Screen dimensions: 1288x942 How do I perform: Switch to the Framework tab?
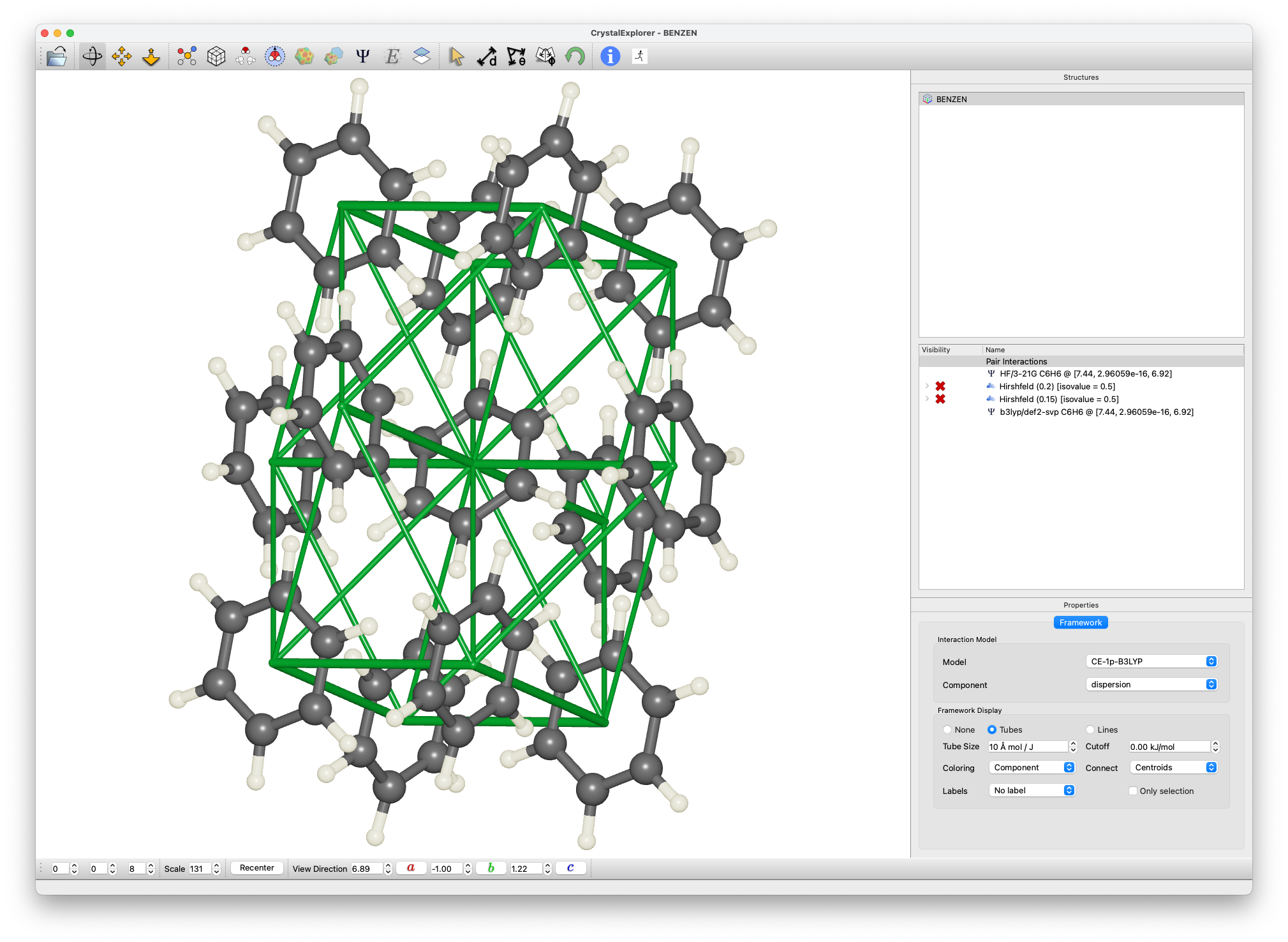1080,622
